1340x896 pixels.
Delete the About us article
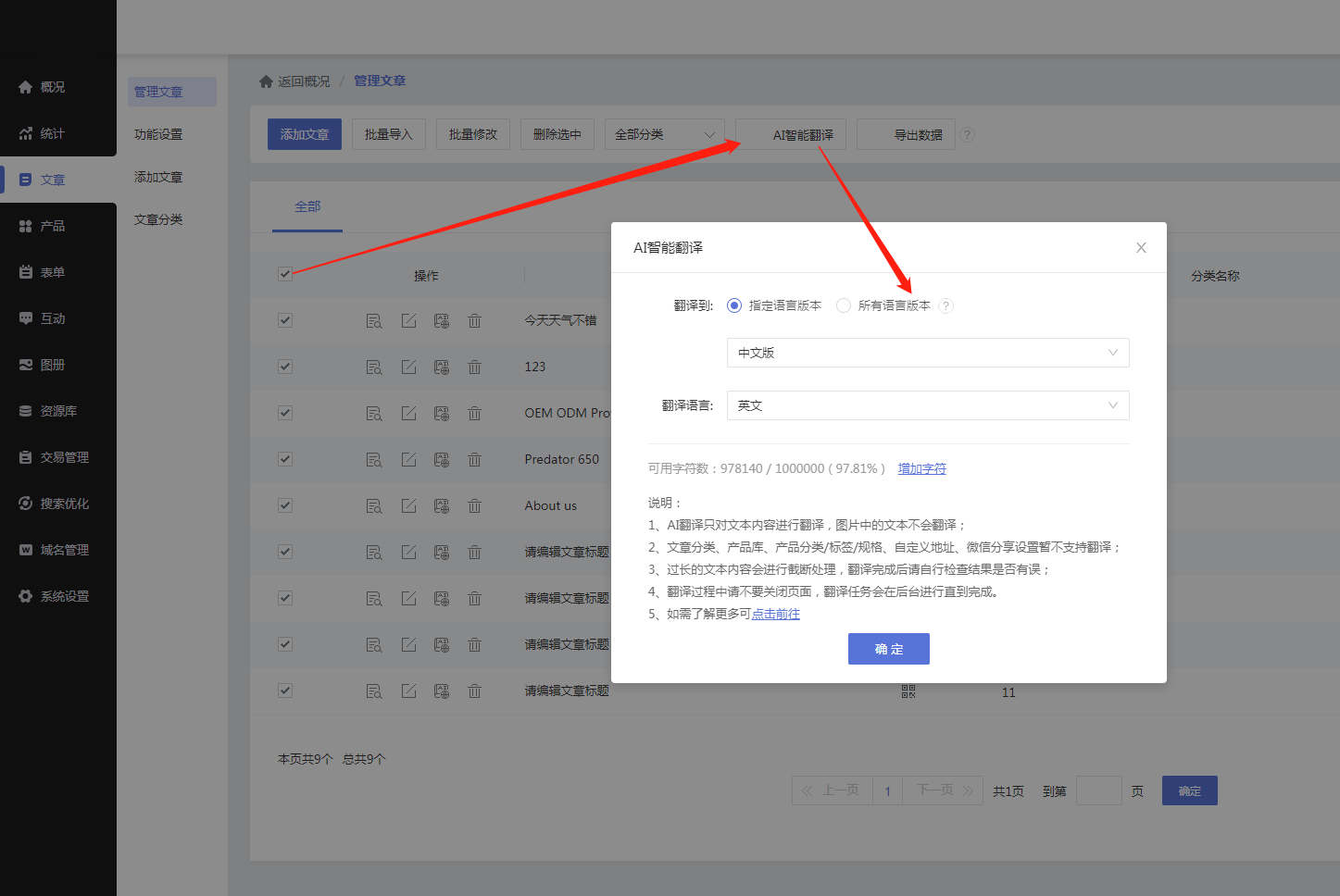point(474,506)
